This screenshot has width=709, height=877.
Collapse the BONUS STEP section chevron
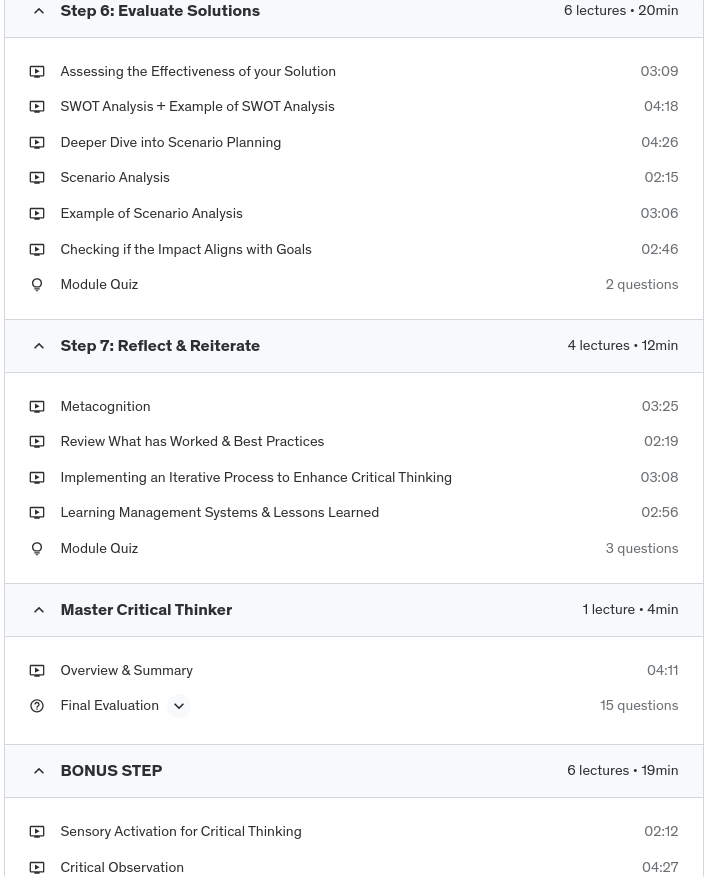coord(39,771)
